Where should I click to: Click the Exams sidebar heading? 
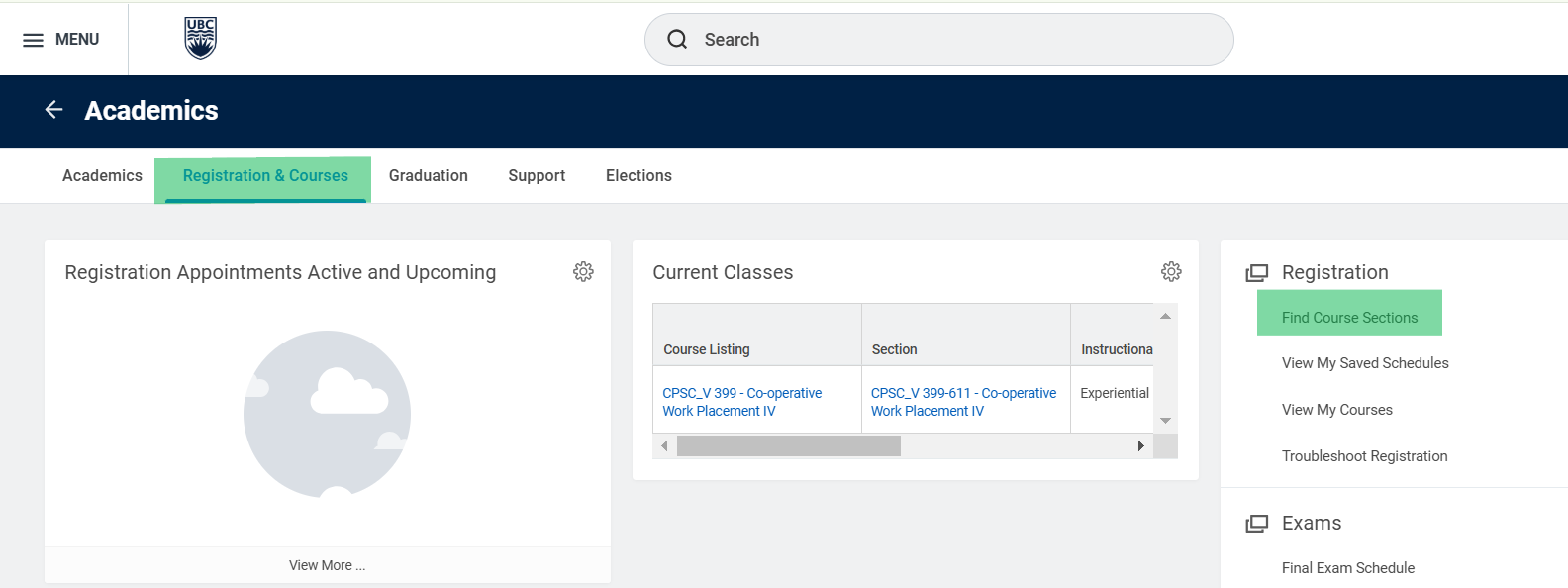pyautogui.click(x=1312, y=523)
